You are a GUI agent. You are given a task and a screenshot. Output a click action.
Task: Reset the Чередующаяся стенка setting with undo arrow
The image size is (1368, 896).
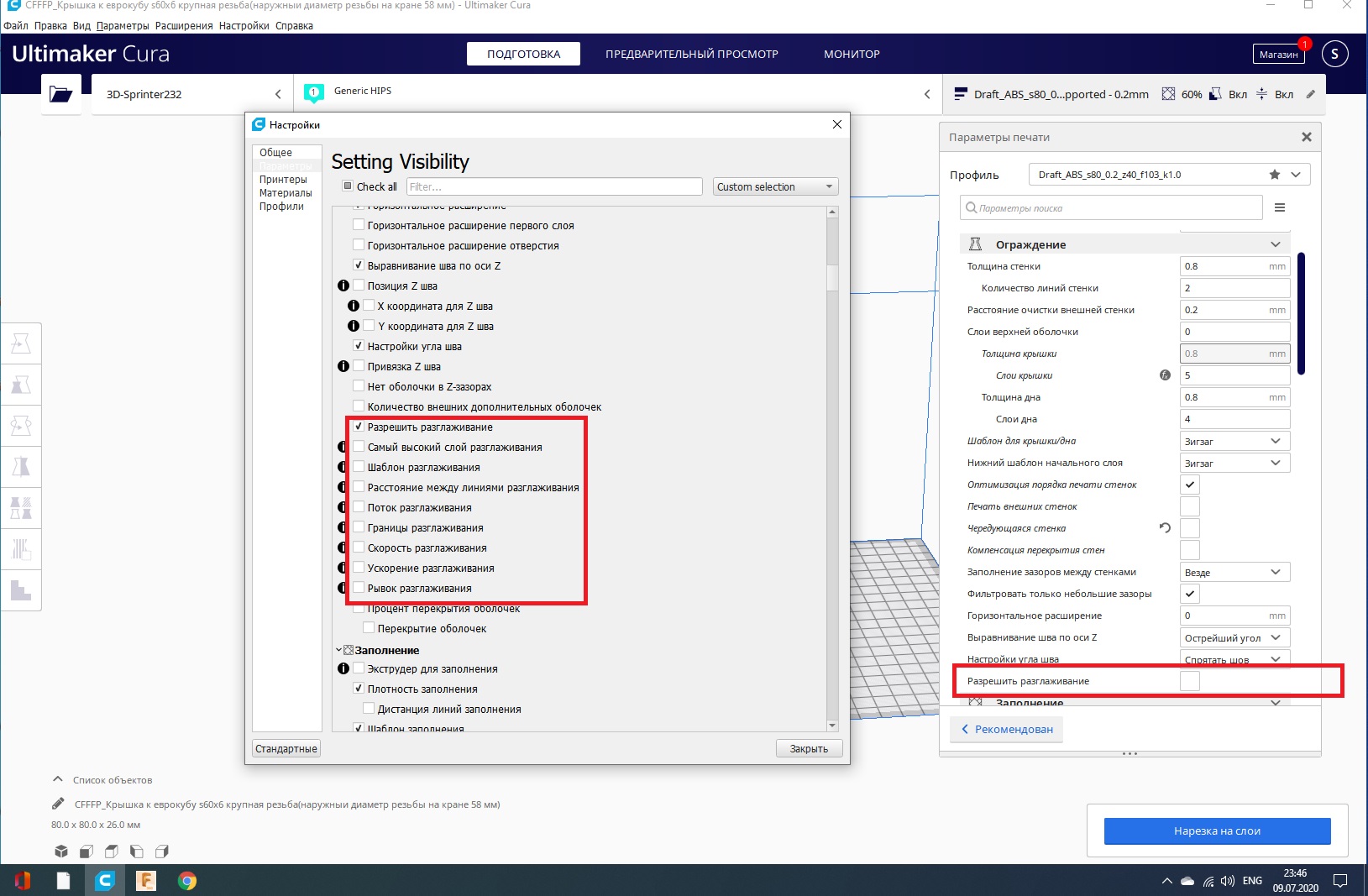coord(1165,528)
